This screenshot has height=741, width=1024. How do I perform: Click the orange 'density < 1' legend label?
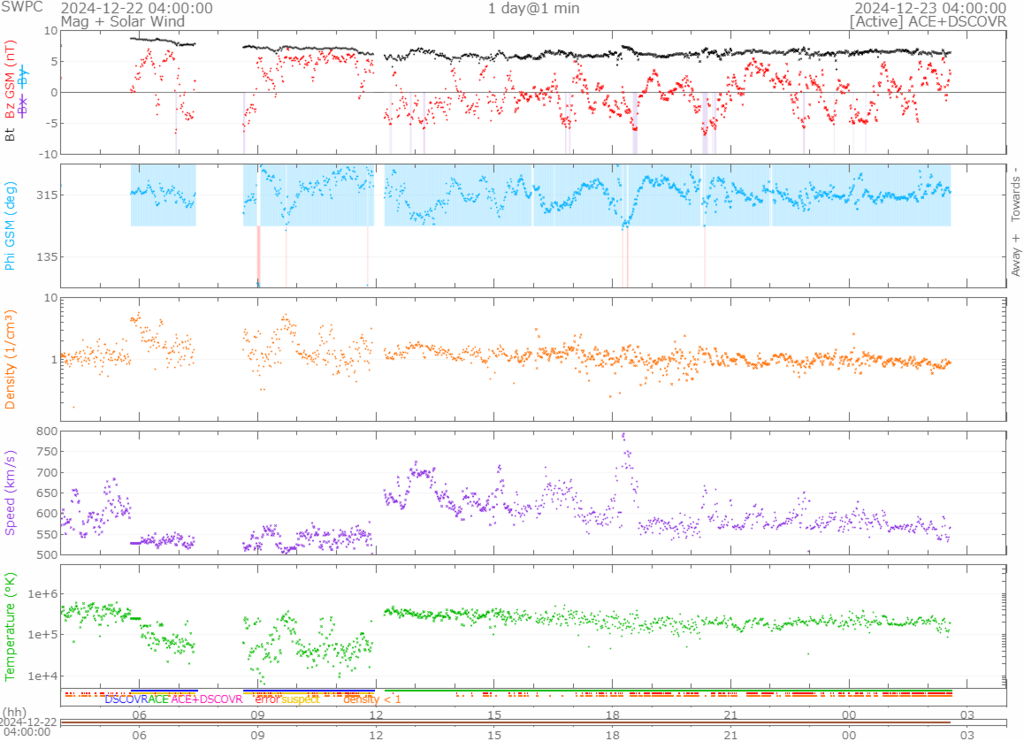coord(372,699)
